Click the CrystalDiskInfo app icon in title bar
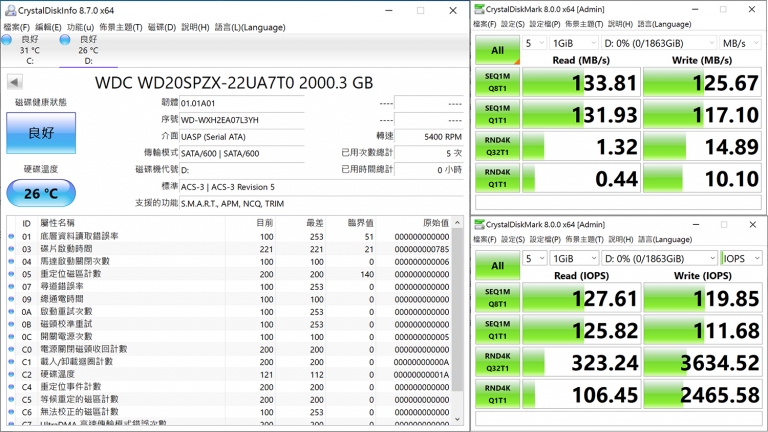 [x=10, y=10]
